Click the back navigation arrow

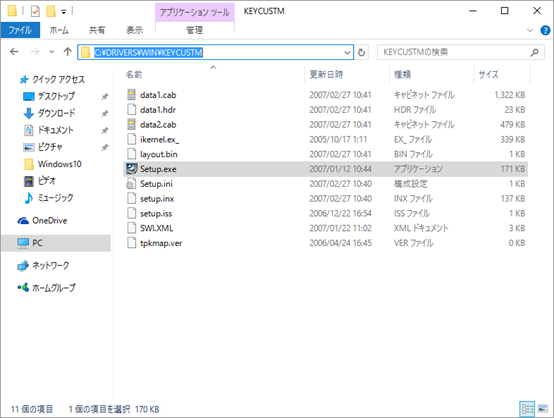(14, 52)
